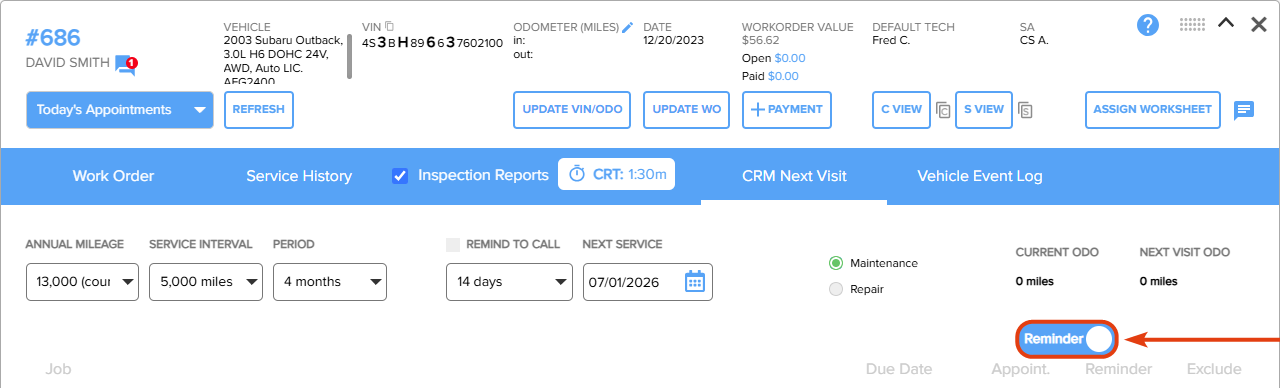
Task: Click CRT timer icon
Action: tap(577, 174)
